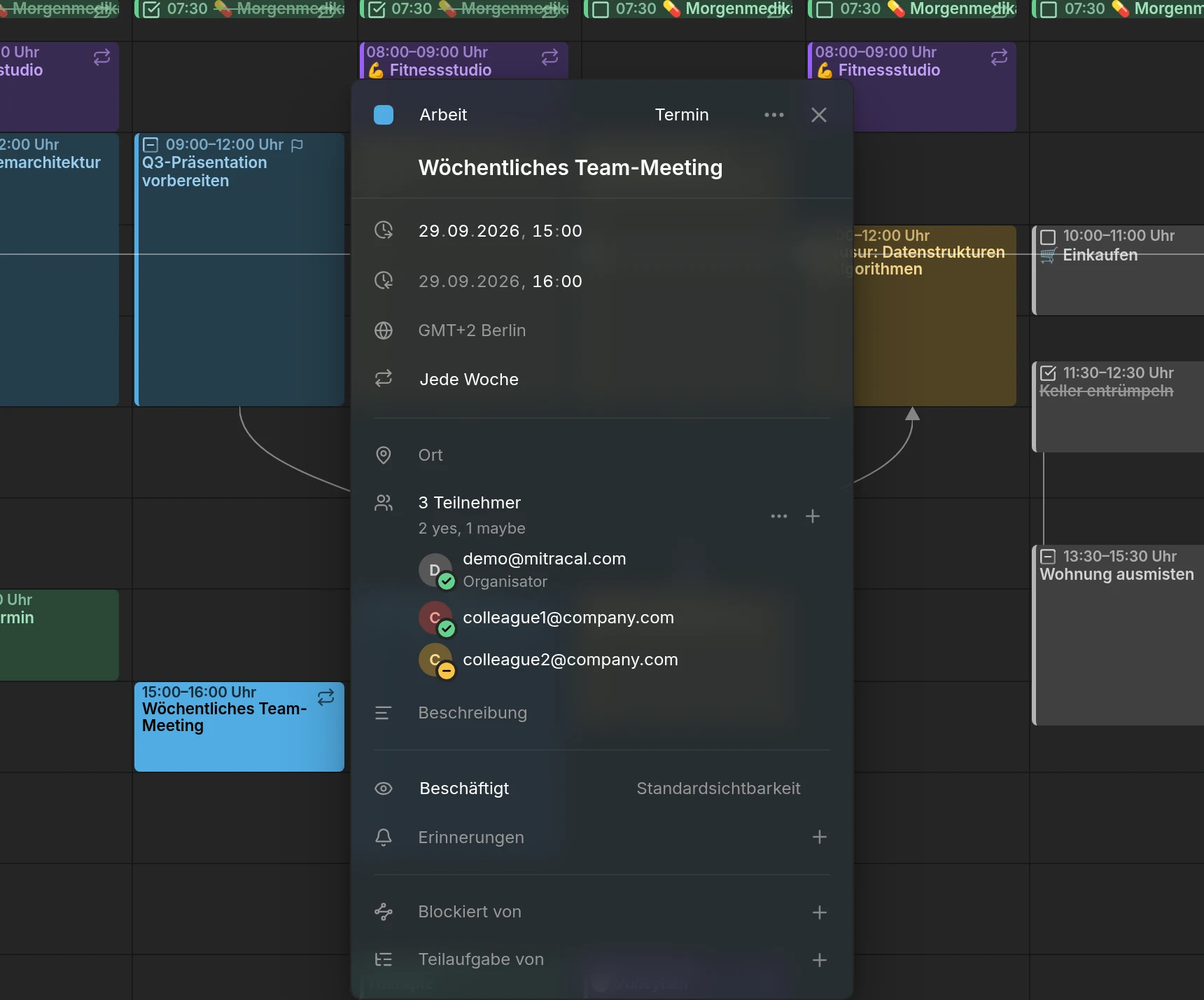Screen dimensions: 1204x1000
Task: Click the repeat icon on Team-Meeting event block
Action: point(326,697)
